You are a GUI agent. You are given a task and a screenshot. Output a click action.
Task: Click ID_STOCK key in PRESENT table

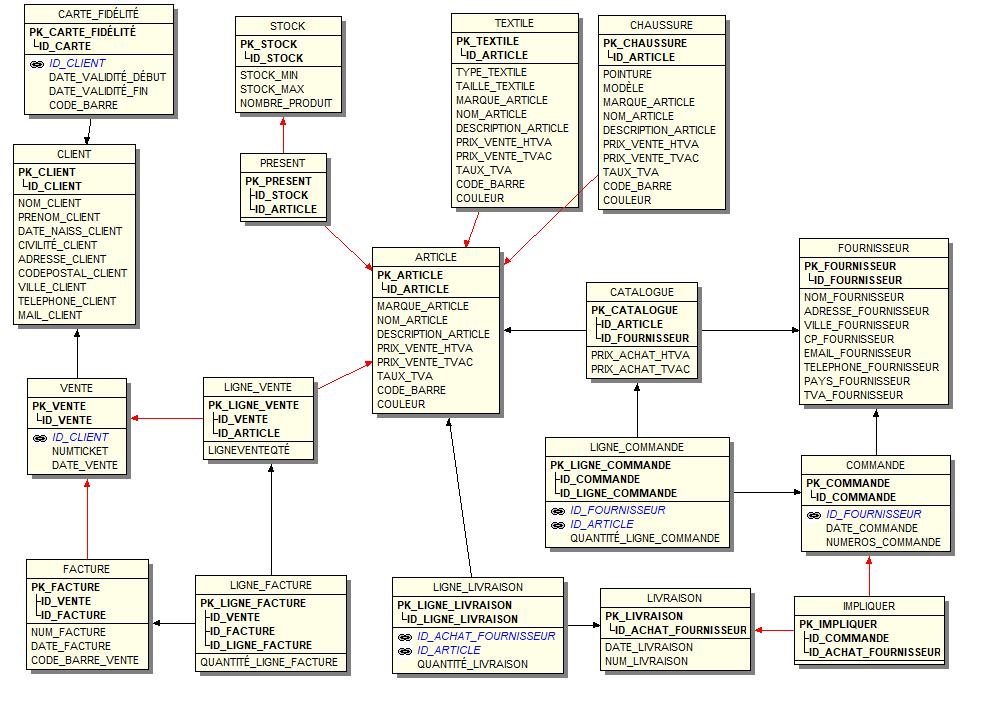281,195
